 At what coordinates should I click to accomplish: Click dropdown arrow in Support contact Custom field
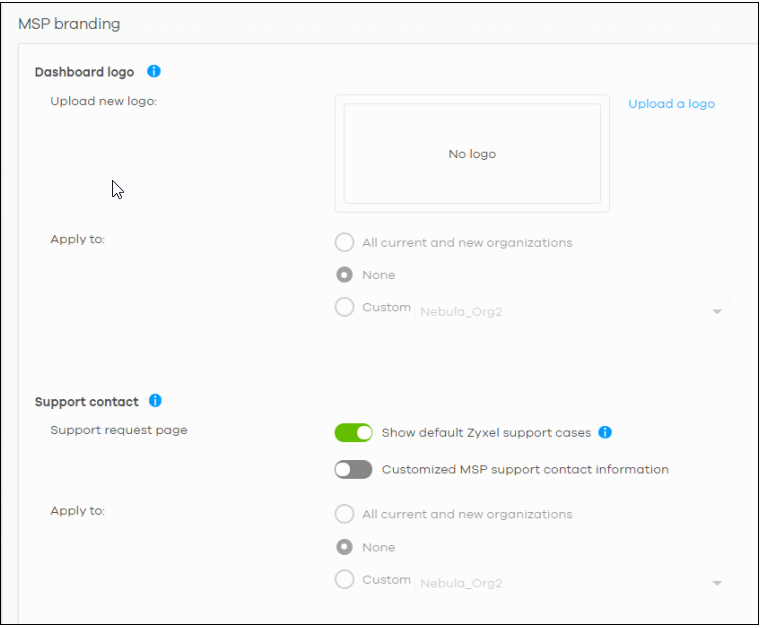coord(717,583)
